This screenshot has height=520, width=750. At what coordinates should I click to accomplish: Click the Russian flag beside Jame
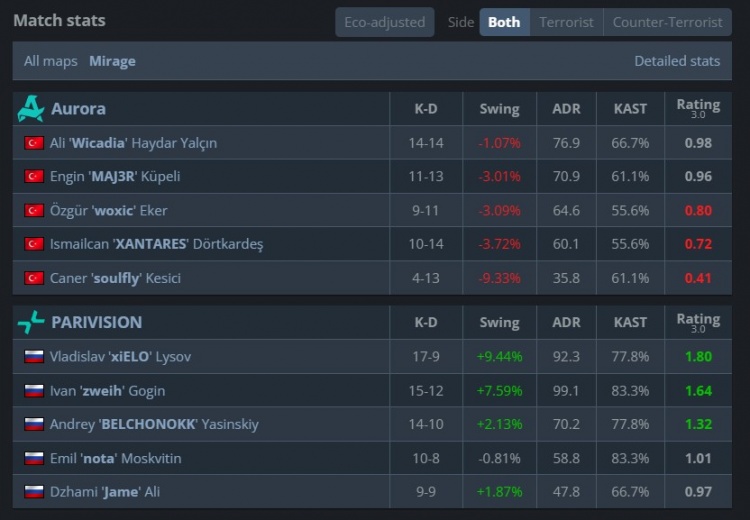click(33, 492)
